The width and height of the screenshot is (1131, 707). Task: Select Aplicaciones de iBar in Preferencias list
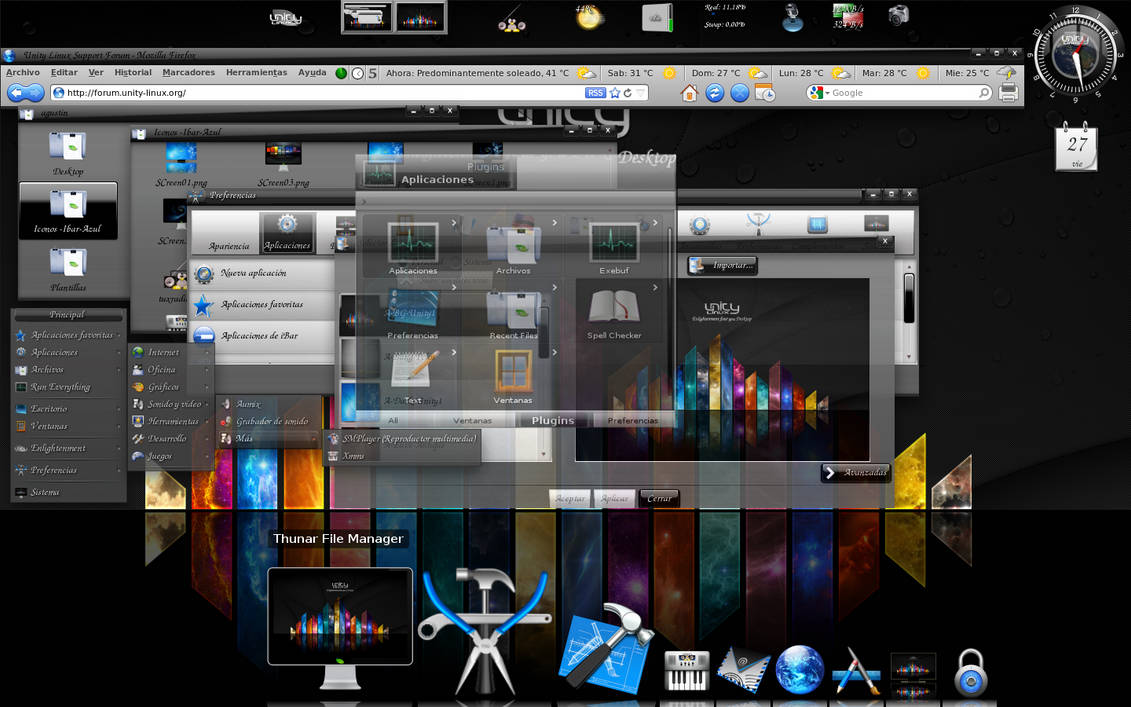(263, 335)
